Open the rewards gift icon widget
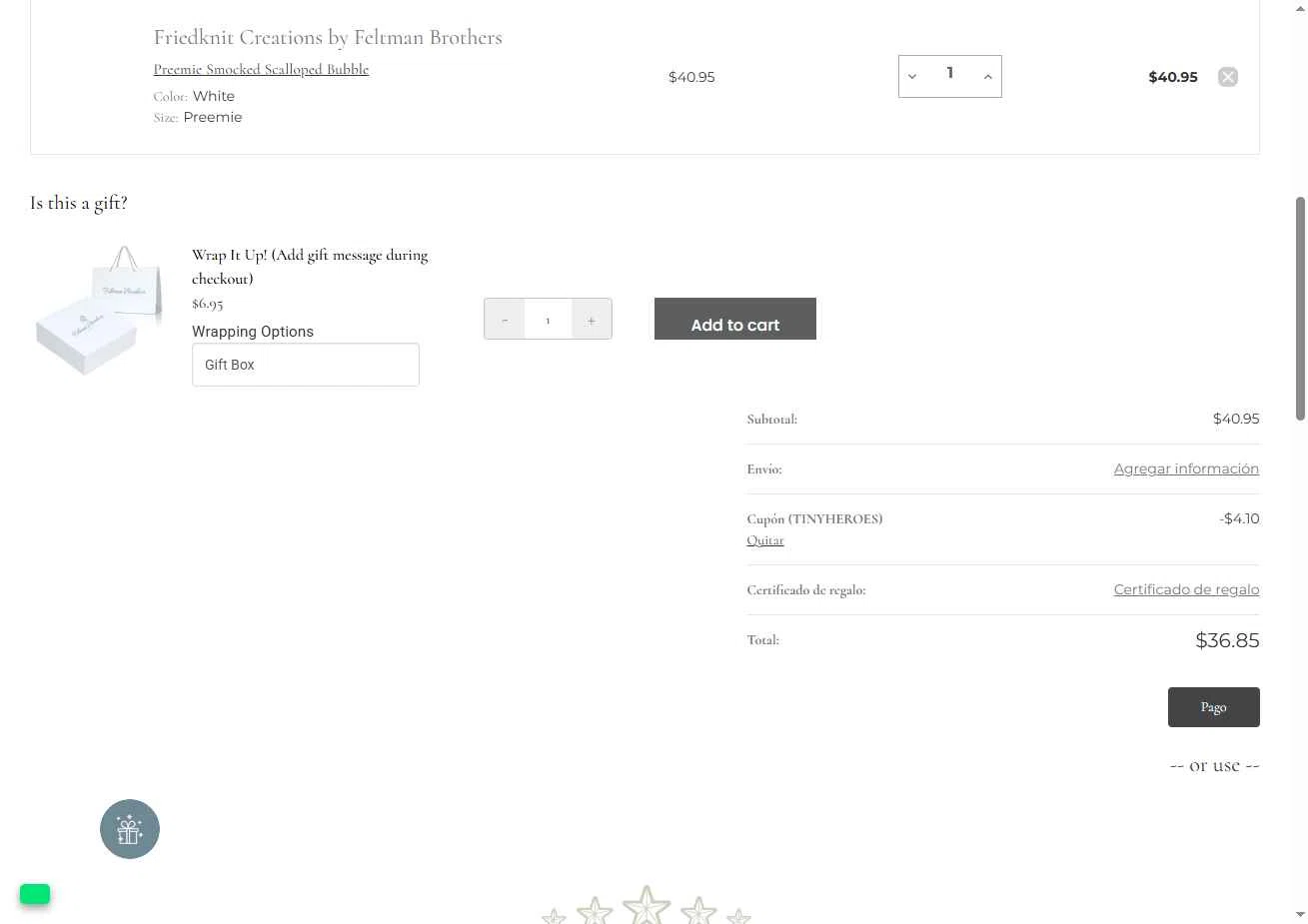 (130, 829)
